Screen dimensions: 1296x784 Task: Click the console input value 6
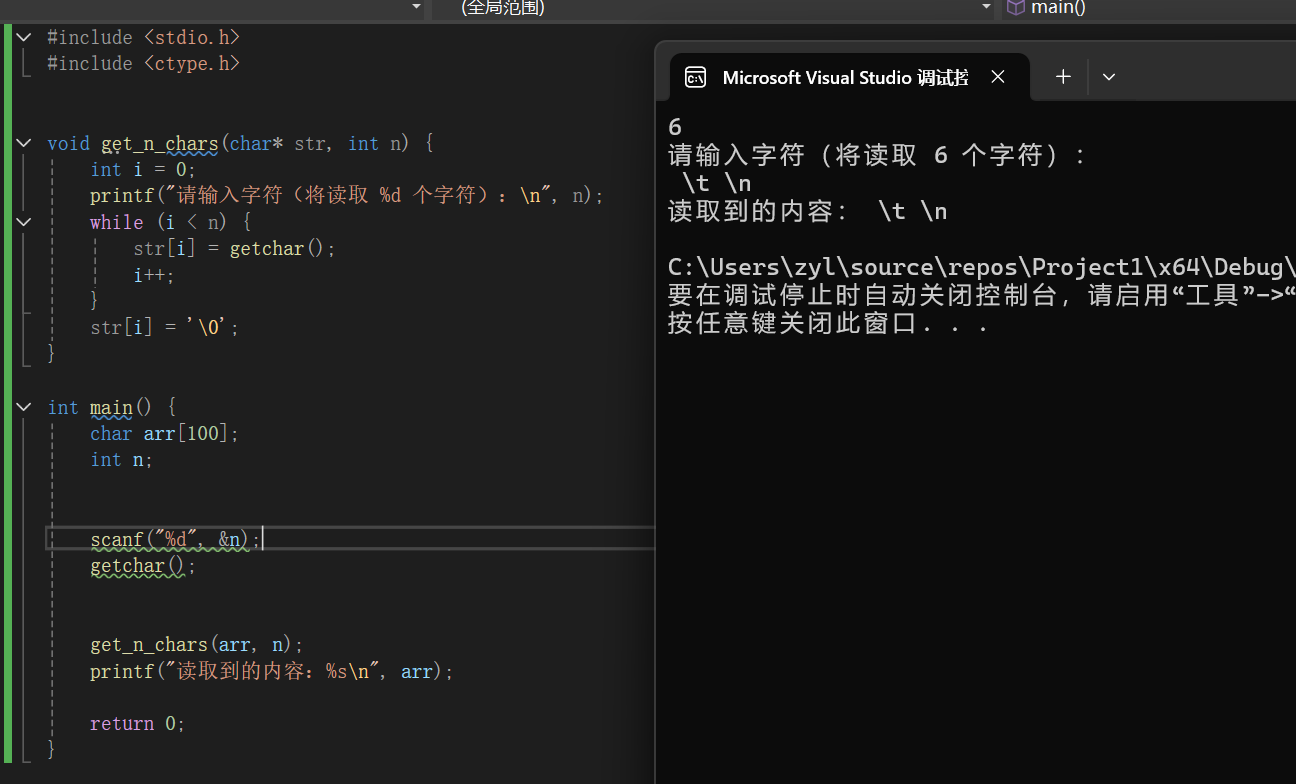[675, 127]
